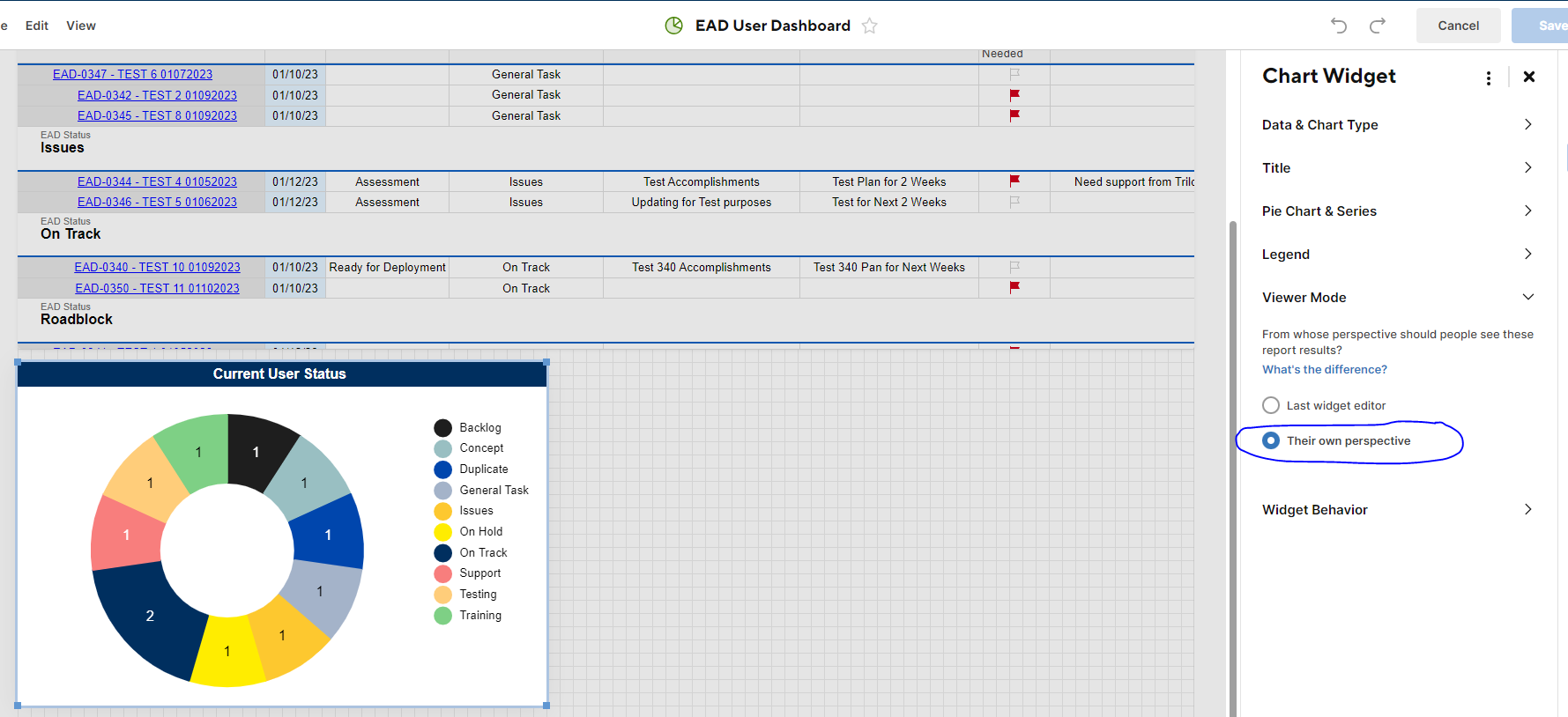Click the panel's vertical scrollbar
1568x717 pixels.
click(x=1233, y=467)
